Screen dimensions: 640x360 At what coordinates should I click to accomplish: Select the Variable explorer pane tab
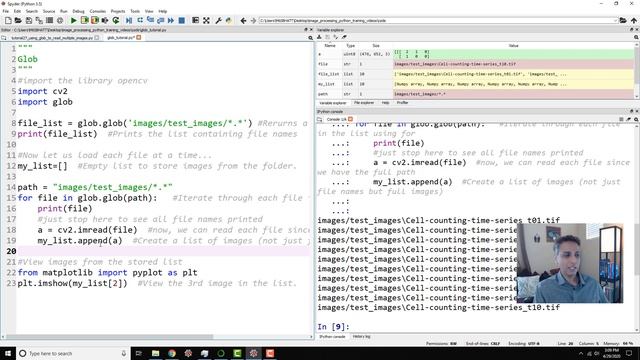coord(332,103)
